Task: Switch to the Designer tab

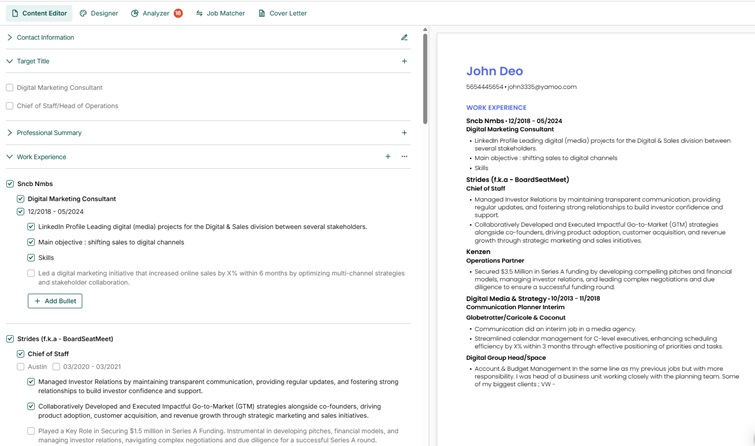Action: coord(99,13)
